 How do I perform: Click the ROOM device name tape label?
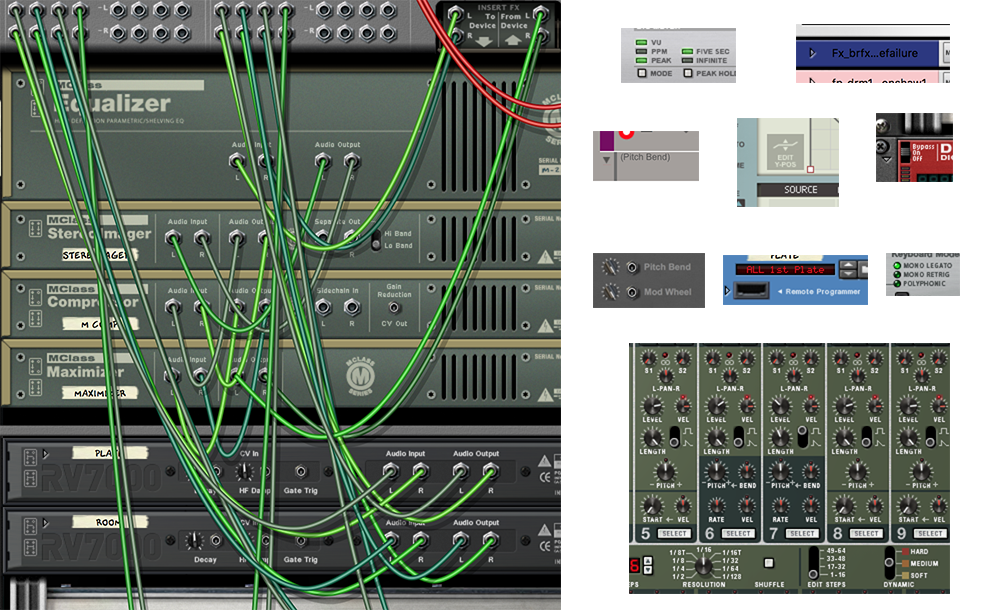pyautogui.click(x=110, y=522)
